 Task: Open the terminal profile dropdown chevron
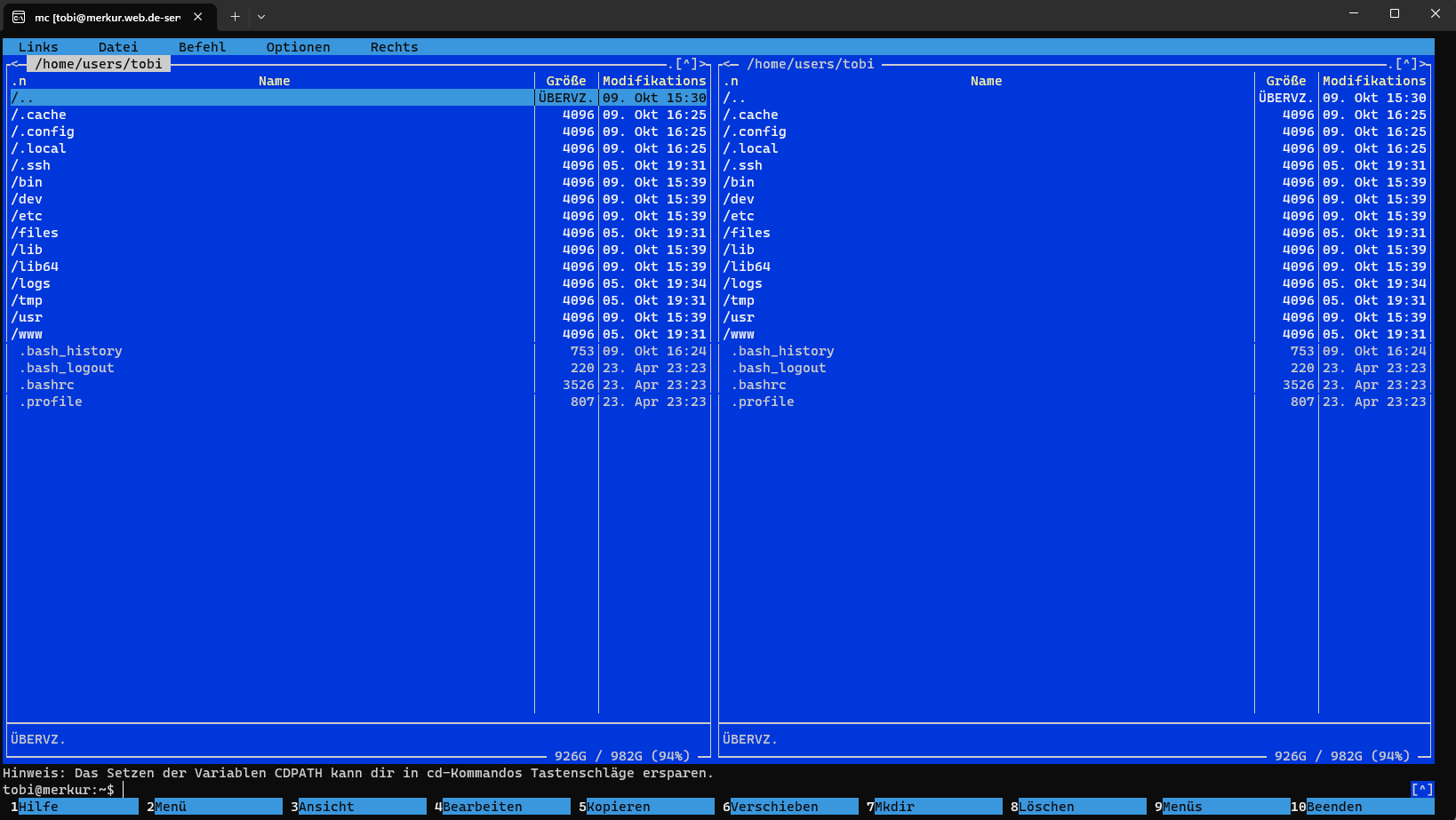click(x=261, y=17)
